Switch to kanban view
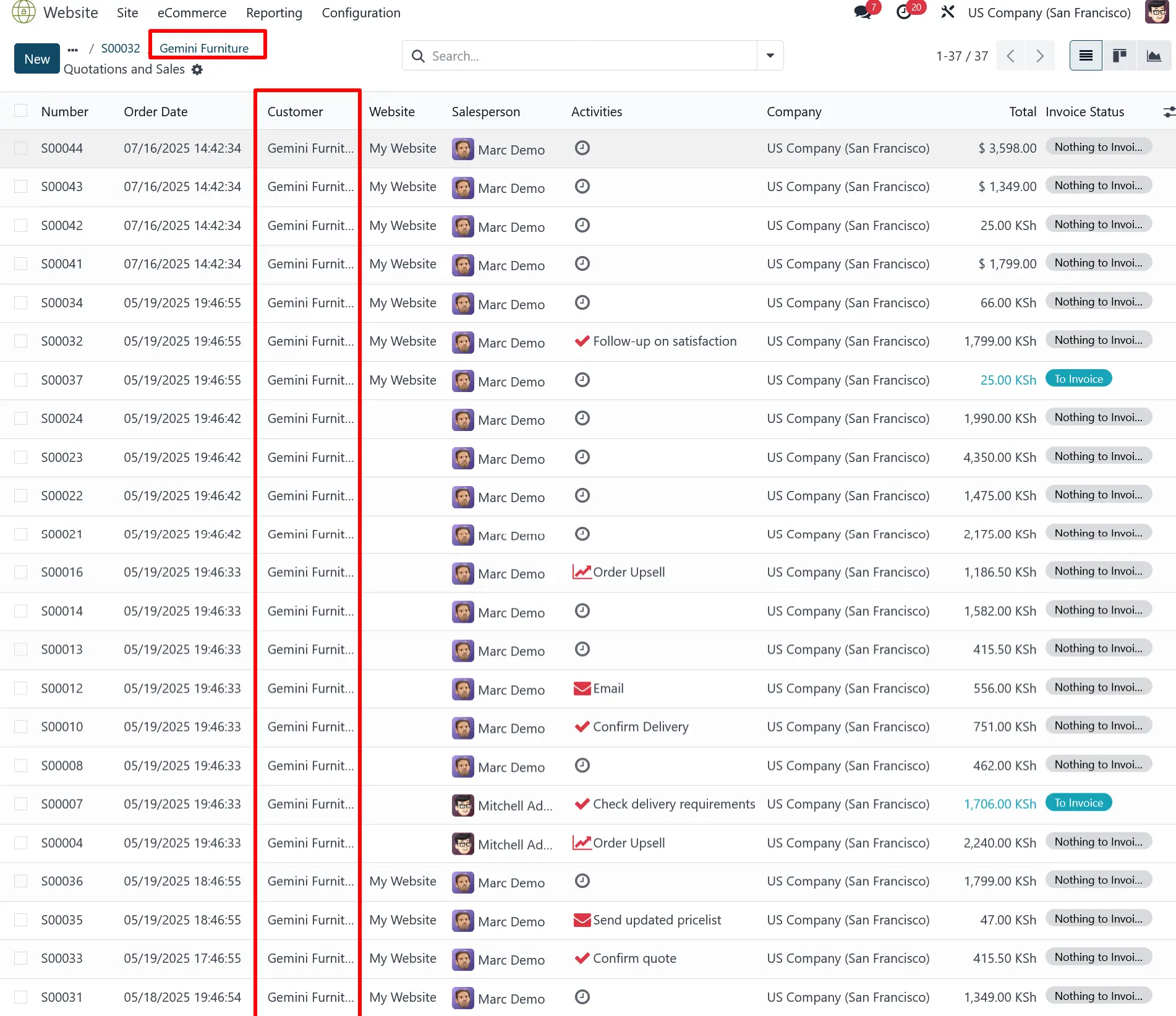The image size is (1176, 1016). click(x=1120, y=56)
